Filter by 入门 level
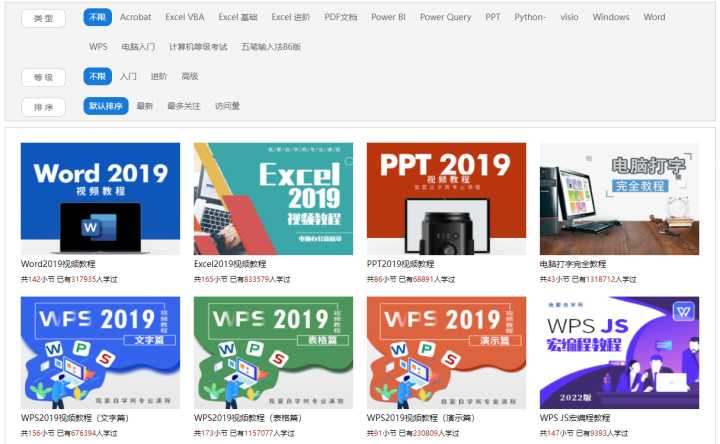The width and height of the screenshot is (720, 444). pyautogui.click(x=128, y=76)
